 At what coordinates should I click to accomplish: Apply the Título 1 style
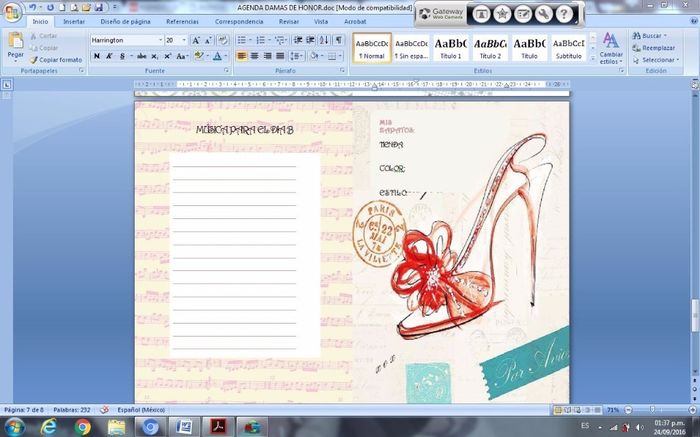451,47
